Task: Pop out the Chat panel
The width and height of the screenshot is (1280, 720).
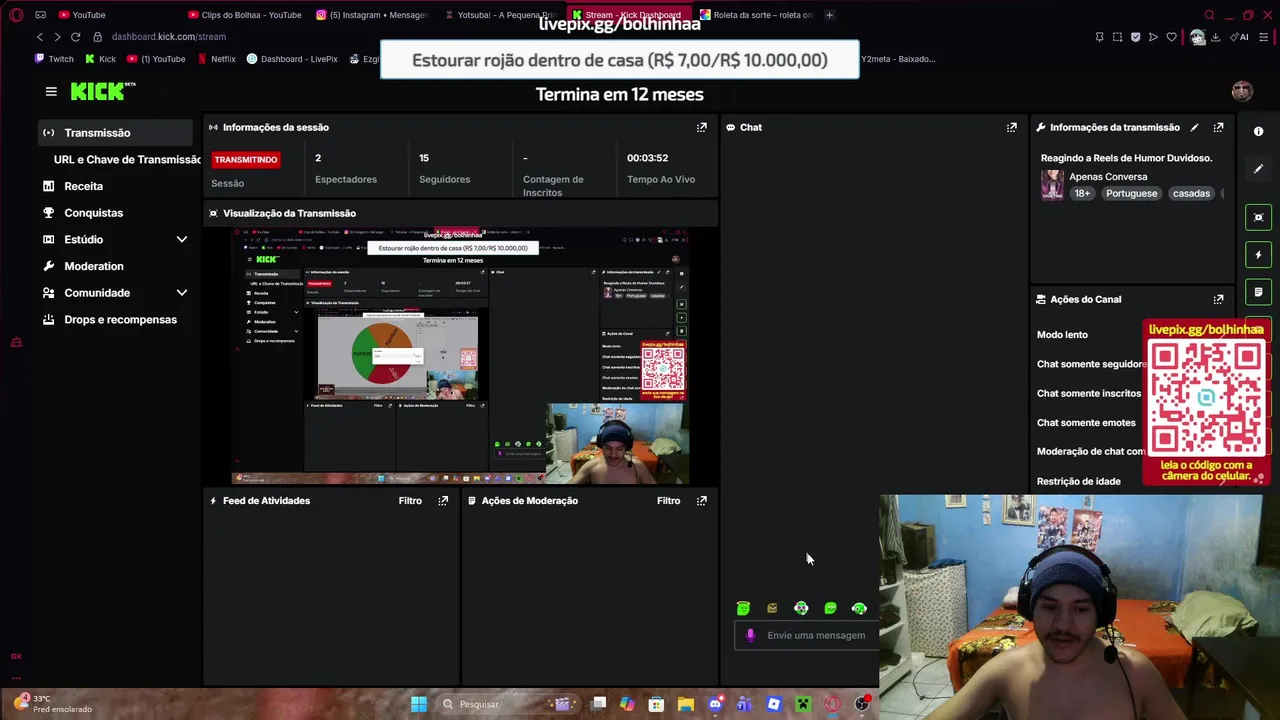Action: 1012,127
